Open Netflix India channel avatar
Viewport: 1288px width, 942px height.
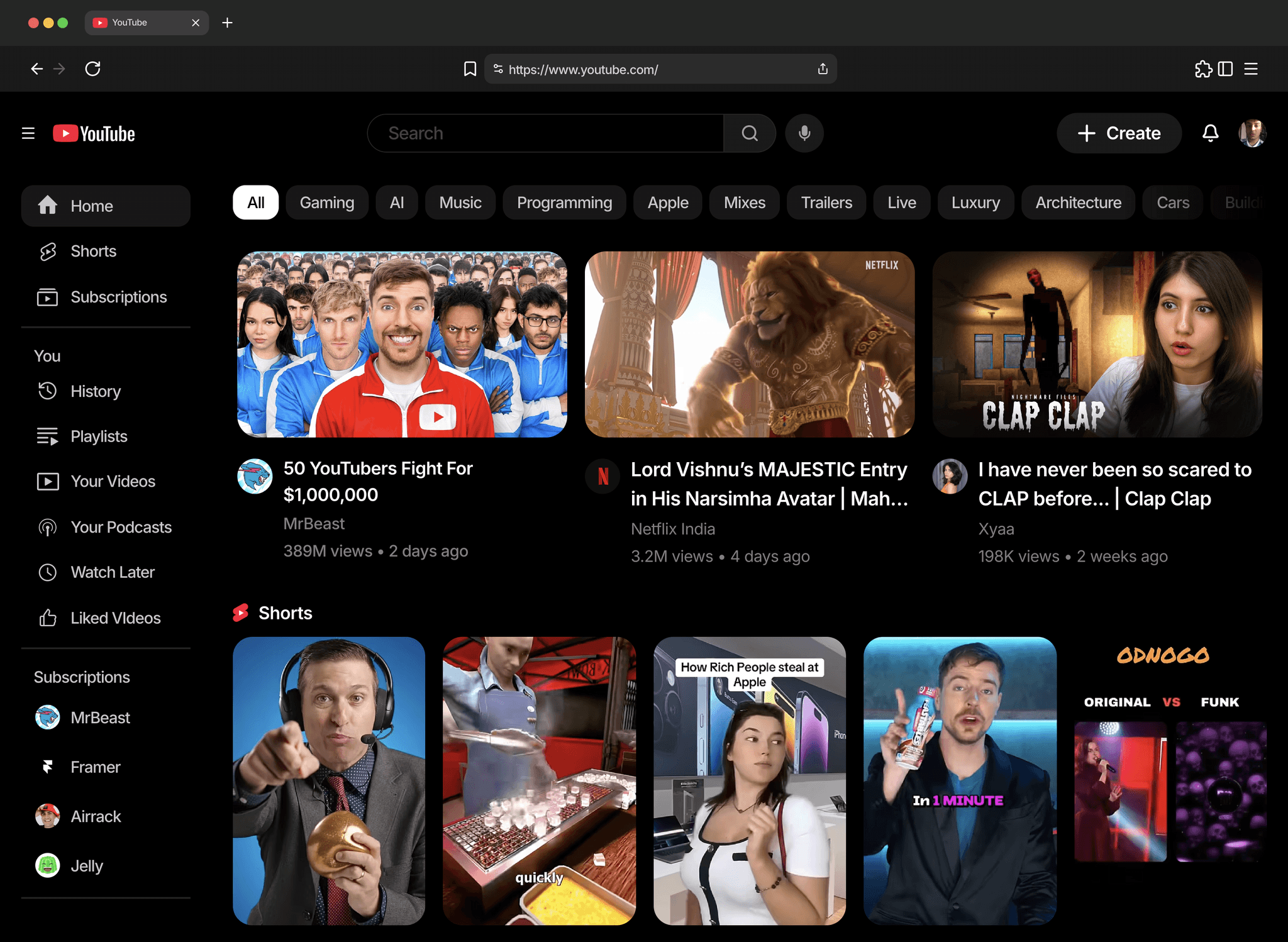click(602, 476)
